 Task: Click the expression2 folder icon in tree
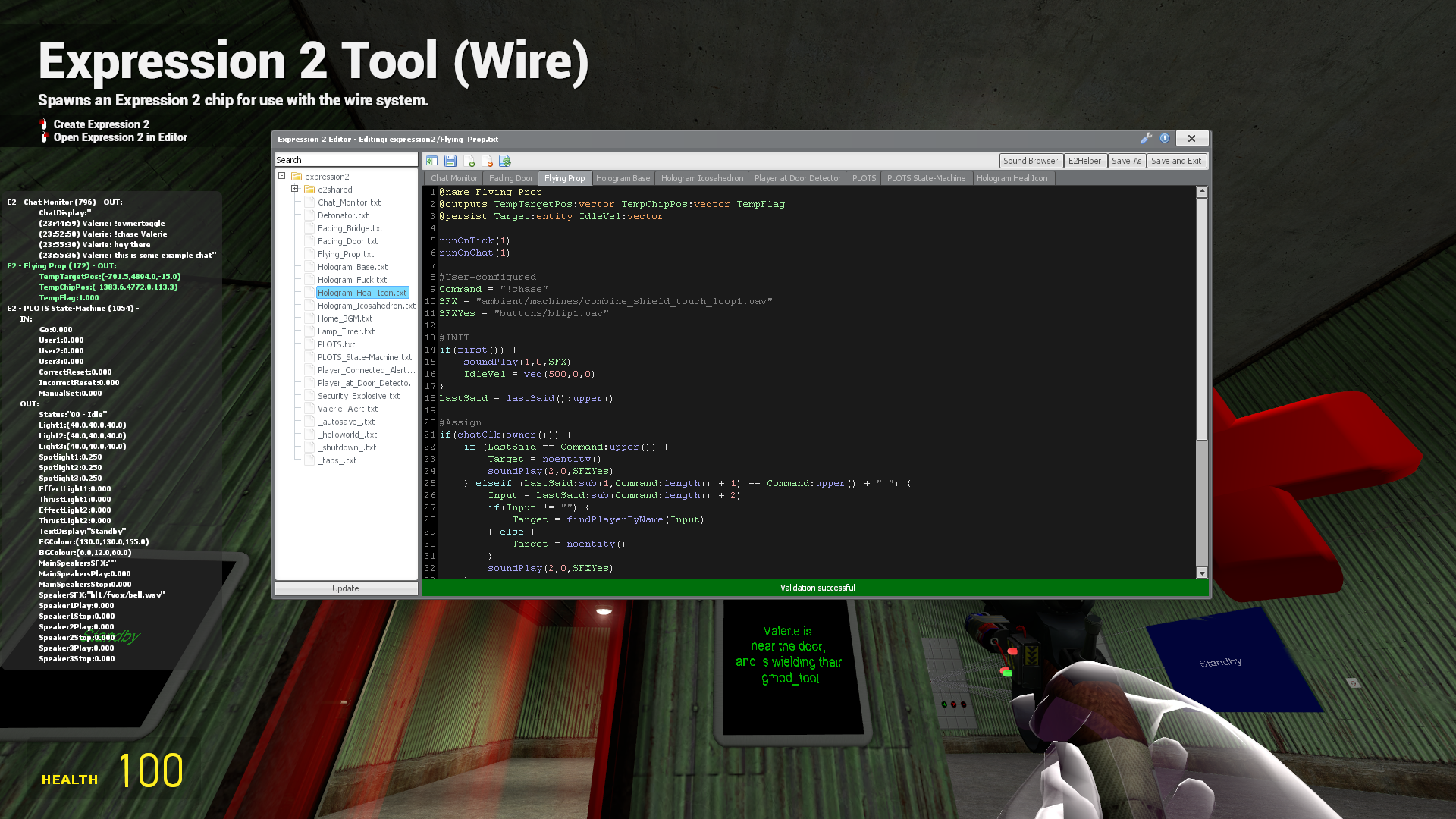[297, 177]
